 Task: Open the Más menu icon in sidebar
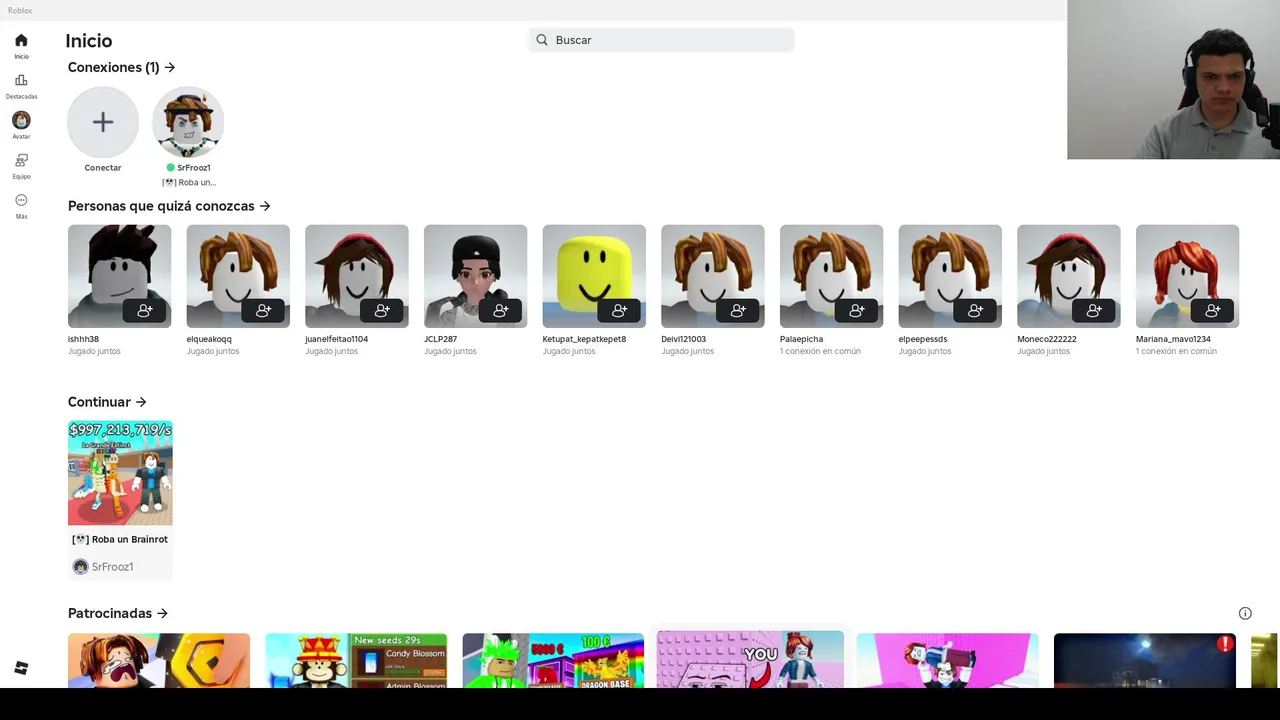click(21, 200)
